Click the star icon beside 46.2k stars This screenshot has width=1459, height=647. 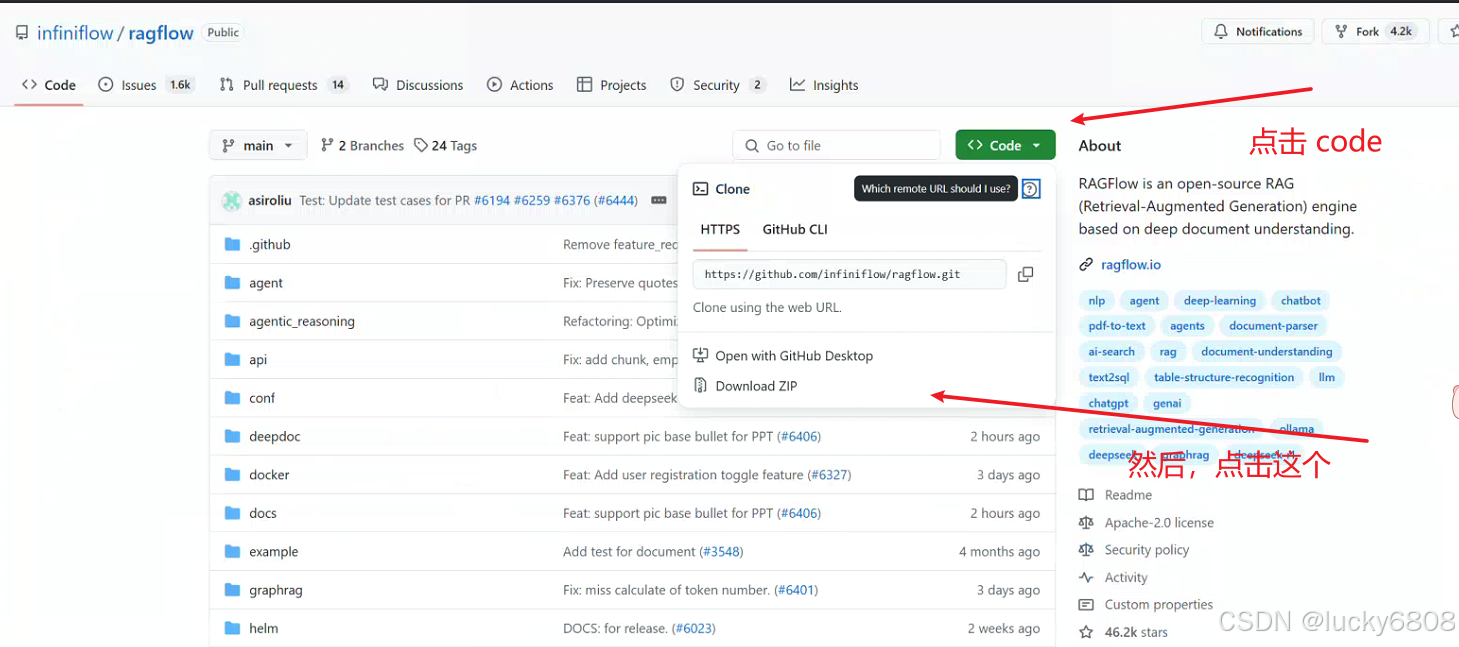(1086, 632)
